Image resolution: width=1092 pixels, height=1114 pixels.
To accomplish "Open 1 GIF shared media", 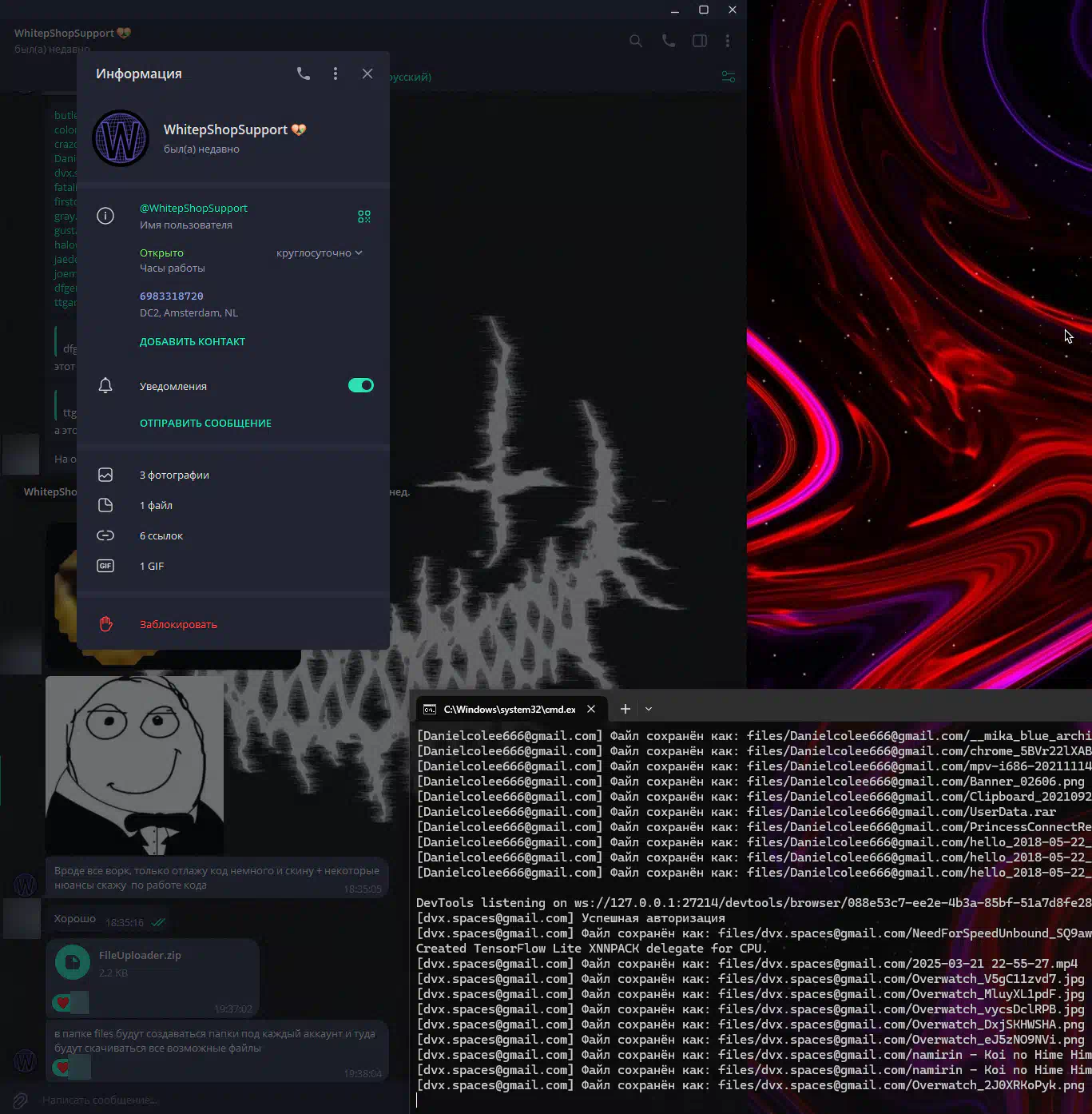I will coord(152,567).
